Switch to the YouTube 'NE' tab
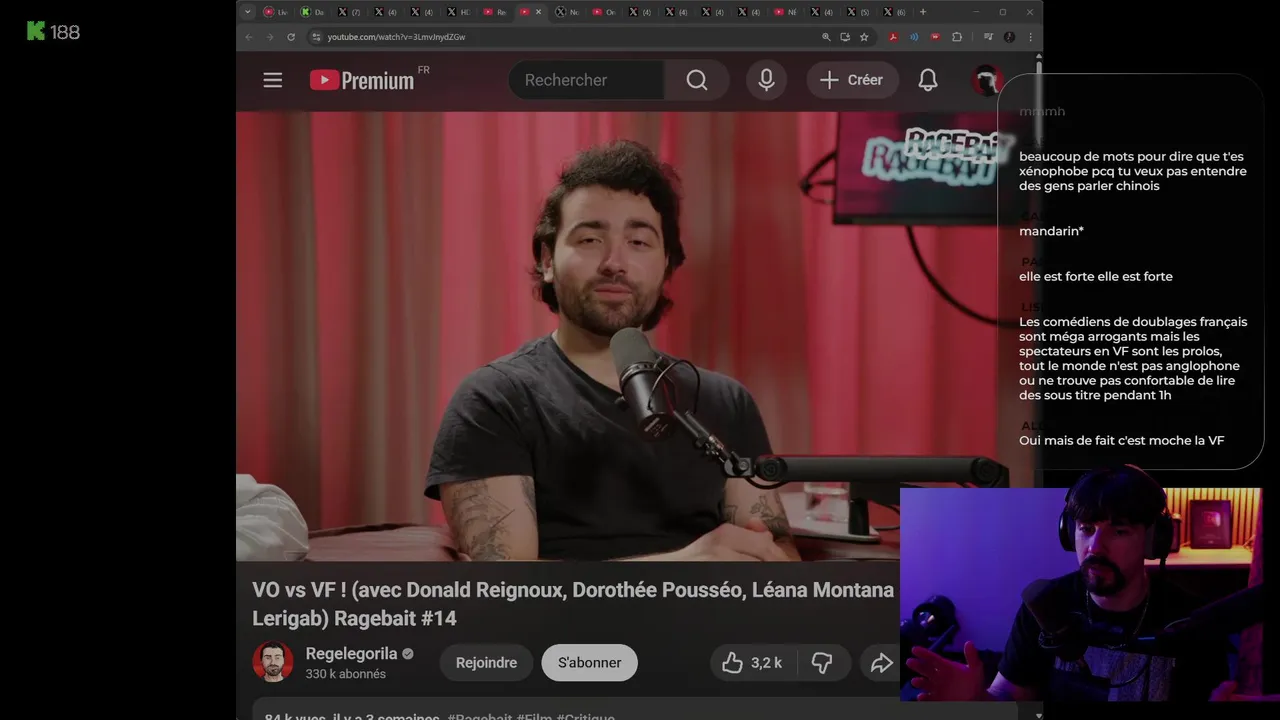1280x720 pixels. [x=785, y=12]
